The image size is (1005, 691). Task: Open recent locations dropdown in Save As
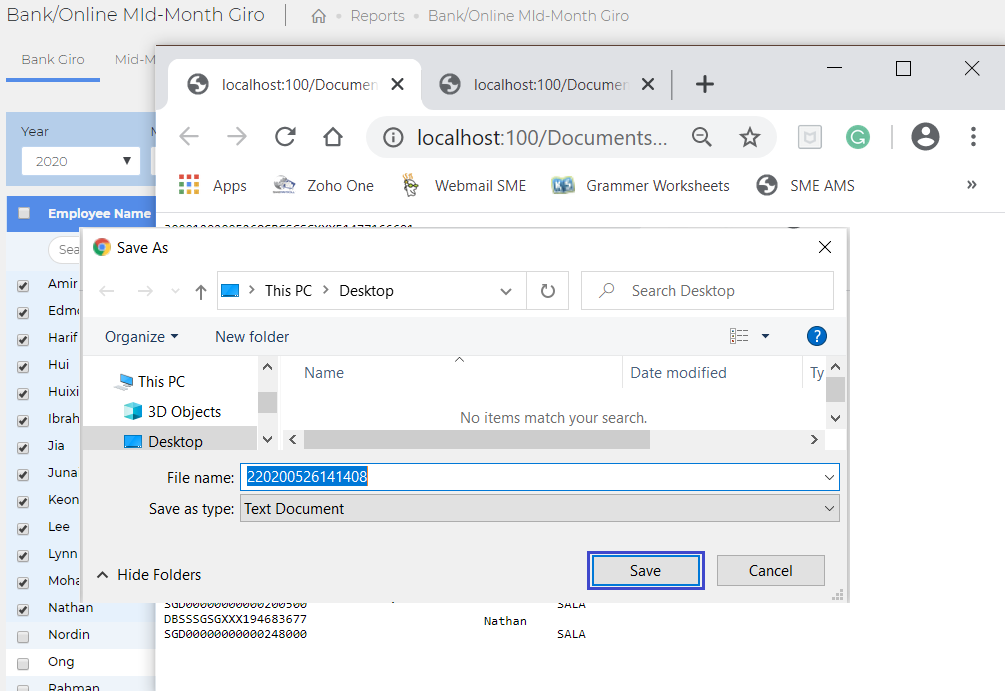click(175, 291)
